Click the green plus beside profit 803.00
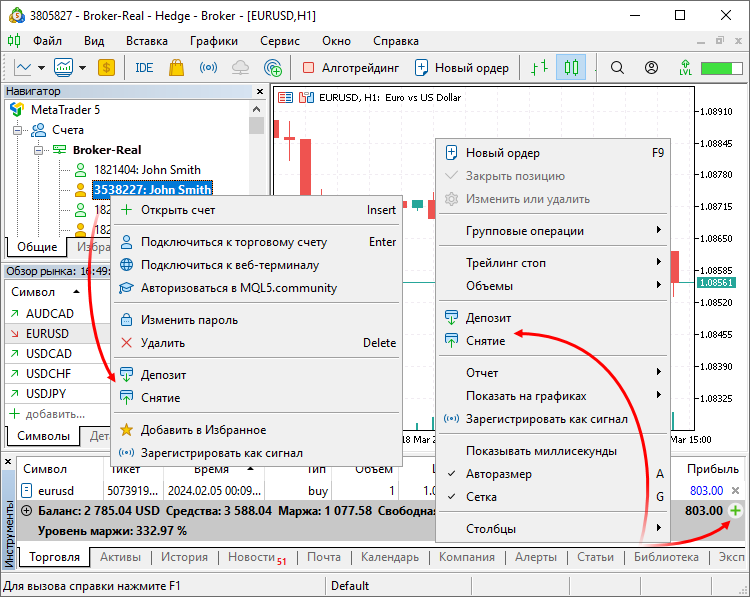Image resolution: width=750 pixels, height=597 pixels. 735,510
